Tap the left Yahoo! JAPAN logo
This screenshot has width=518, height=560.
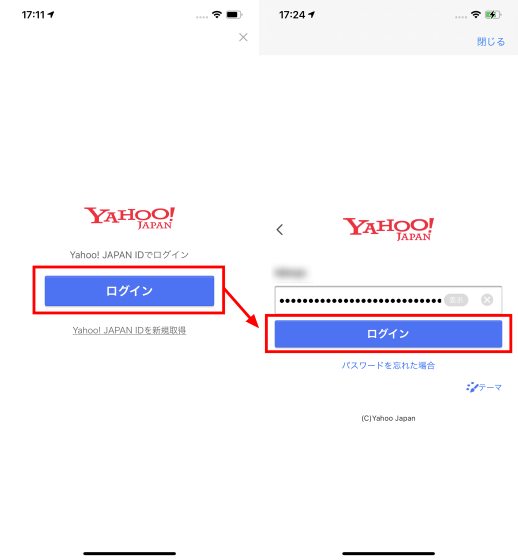129,218
